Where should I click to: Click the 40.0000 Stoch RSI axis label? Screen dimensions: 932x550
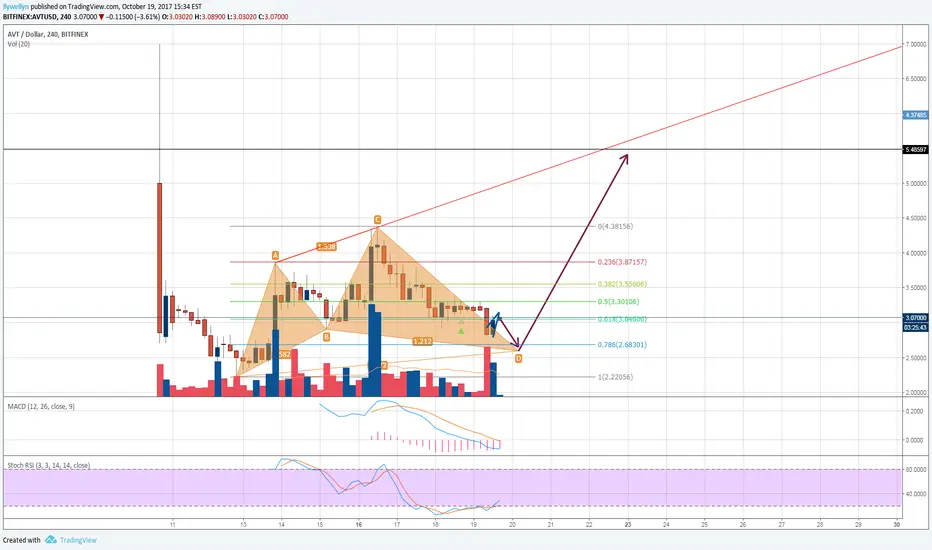[x=915, y=494]
